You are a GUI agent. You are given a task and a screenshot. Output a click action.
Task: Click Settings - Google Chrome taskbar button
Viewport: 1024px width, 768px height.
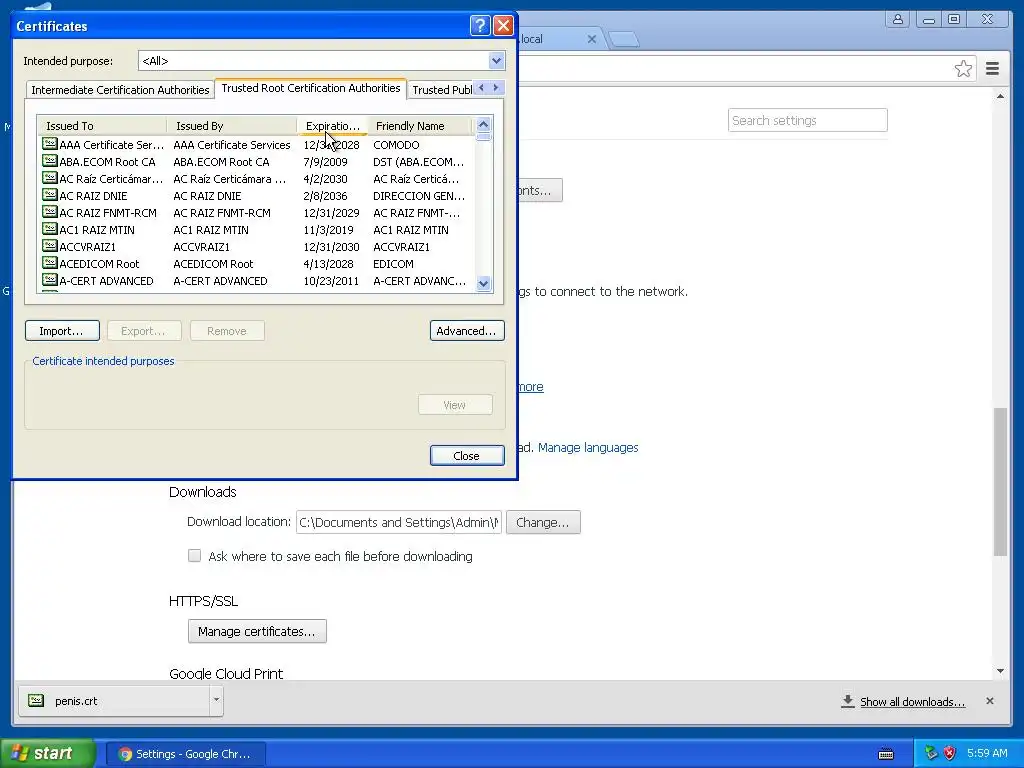click(186, 754)
